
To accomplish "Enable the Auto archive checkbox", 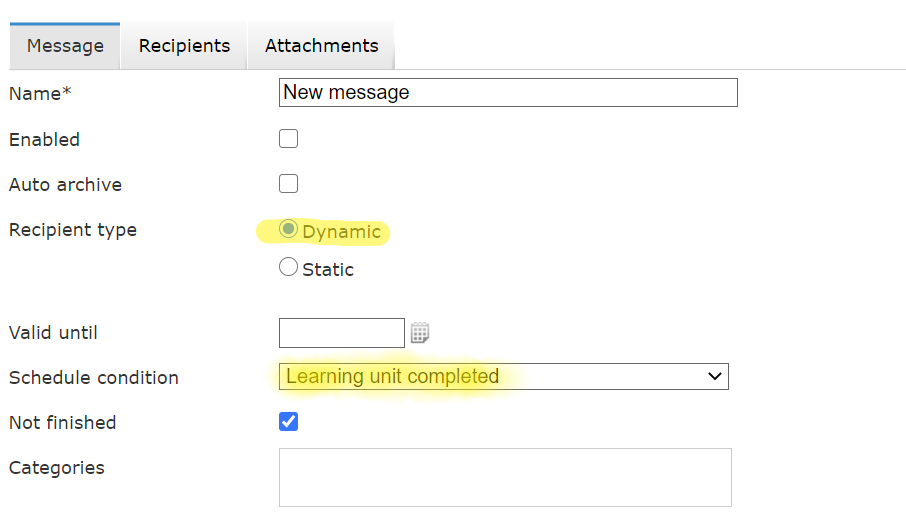I will (288, 184).
